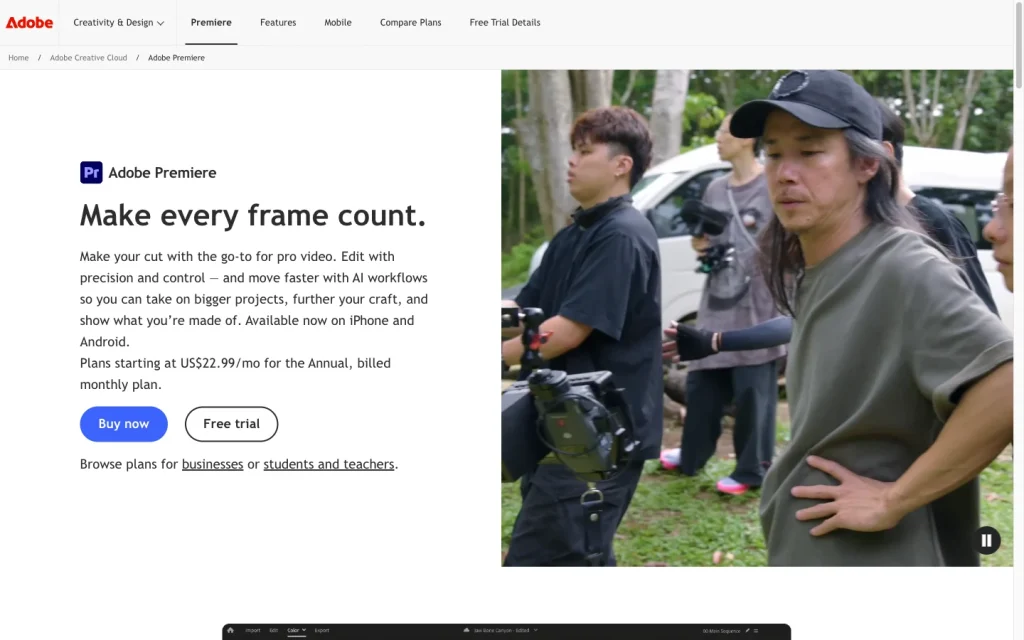
Task: Expand the Jaw Bone Canyon project dropdown
Action: 536,630
